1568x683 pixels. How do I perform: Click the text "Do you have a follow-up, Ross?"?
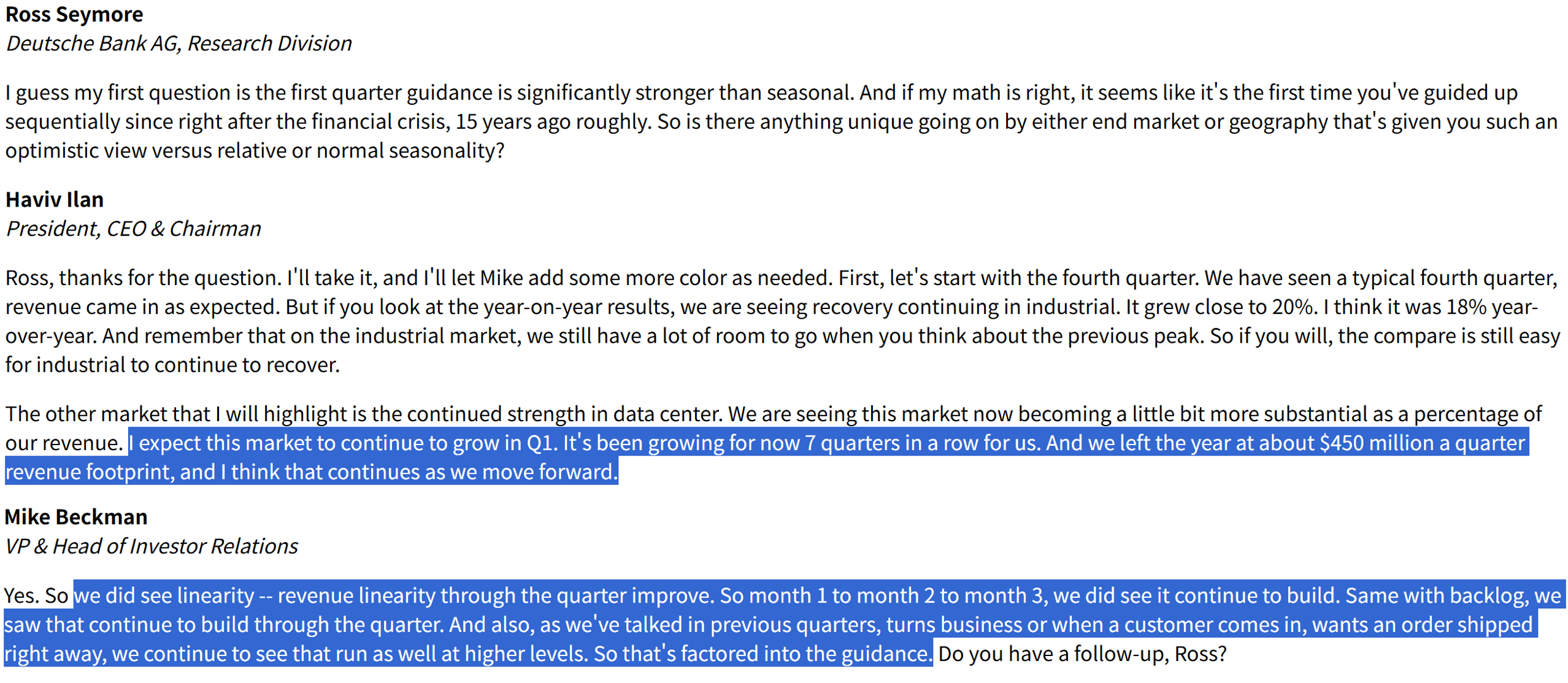point(1082,654)
